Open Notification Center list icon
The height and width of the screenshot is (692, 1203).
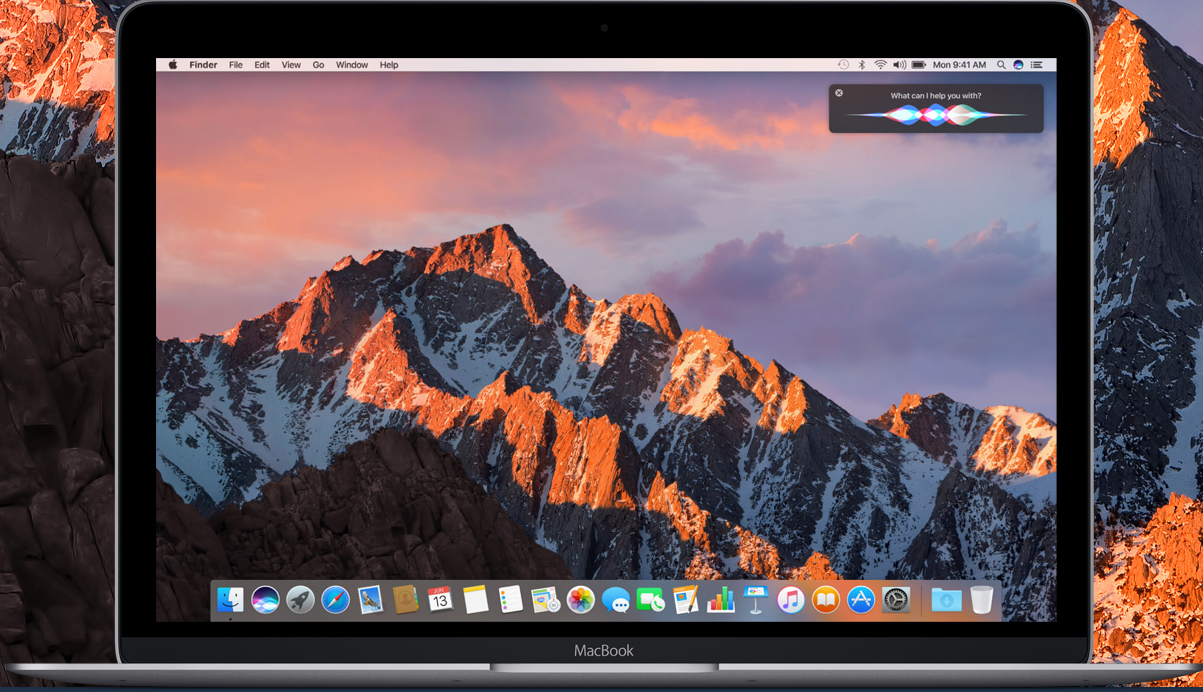click(1037, 64)
